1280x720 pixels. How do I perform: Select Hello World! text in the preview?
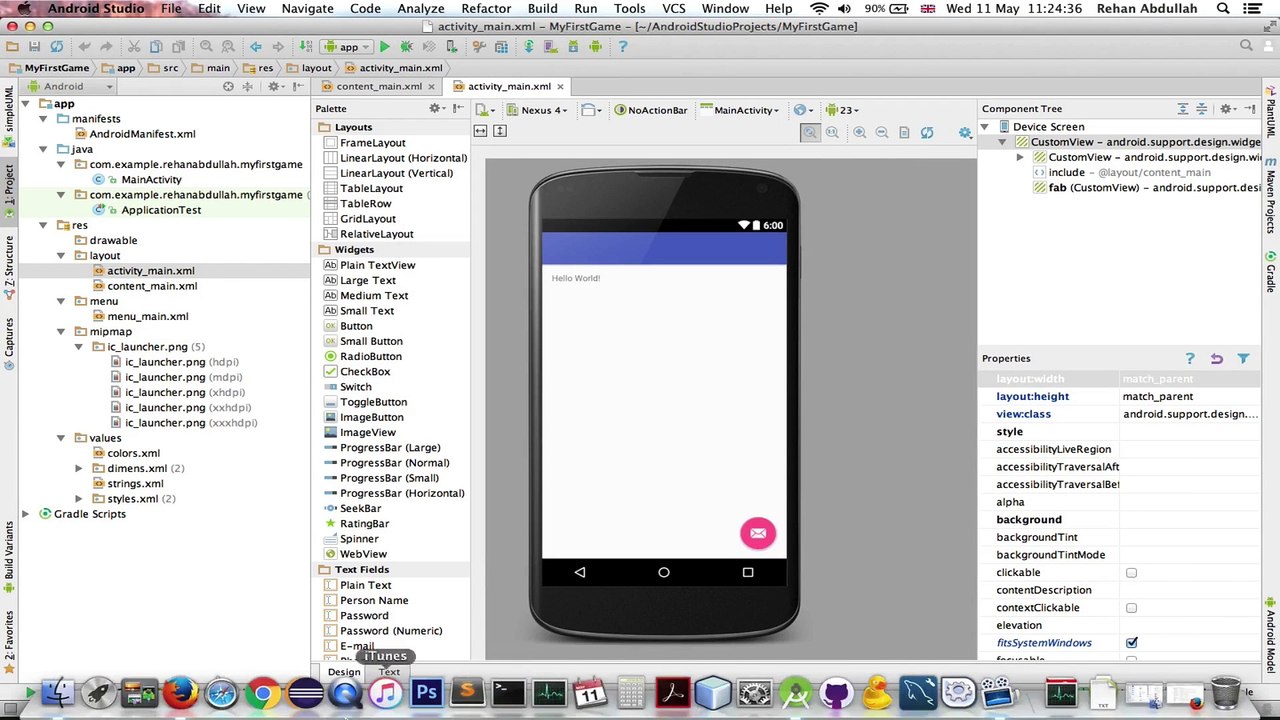click(576, 278)
